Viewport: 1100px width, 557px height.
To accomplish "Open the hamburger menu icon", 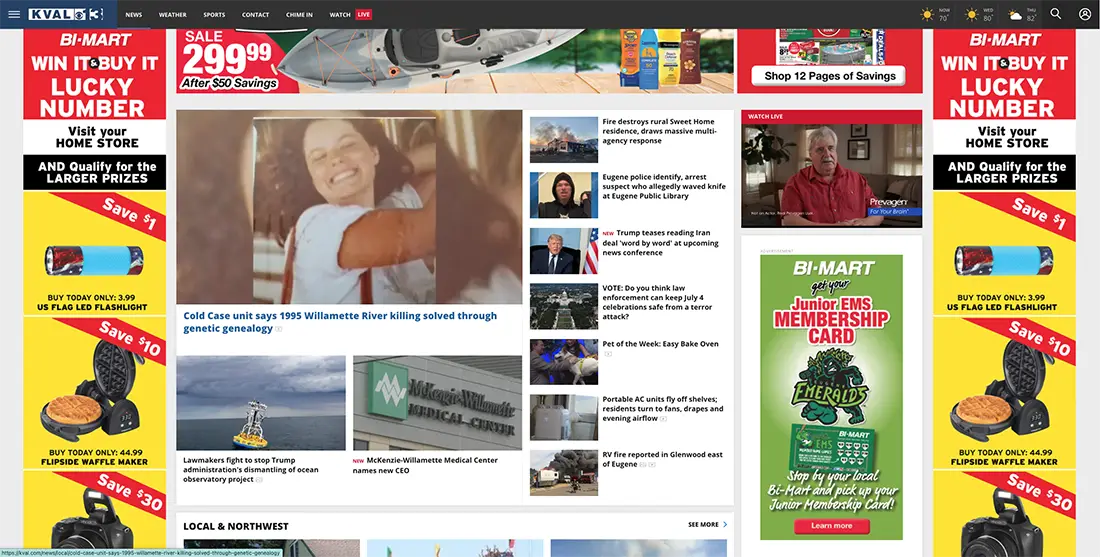I will pyautogui.click(x=14, y=14).
